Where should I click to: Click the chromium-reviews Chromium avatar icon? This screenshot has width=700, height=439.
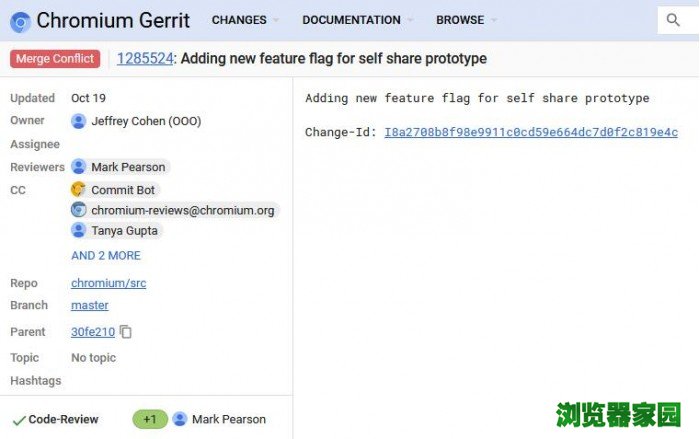(x=79, y=210)
